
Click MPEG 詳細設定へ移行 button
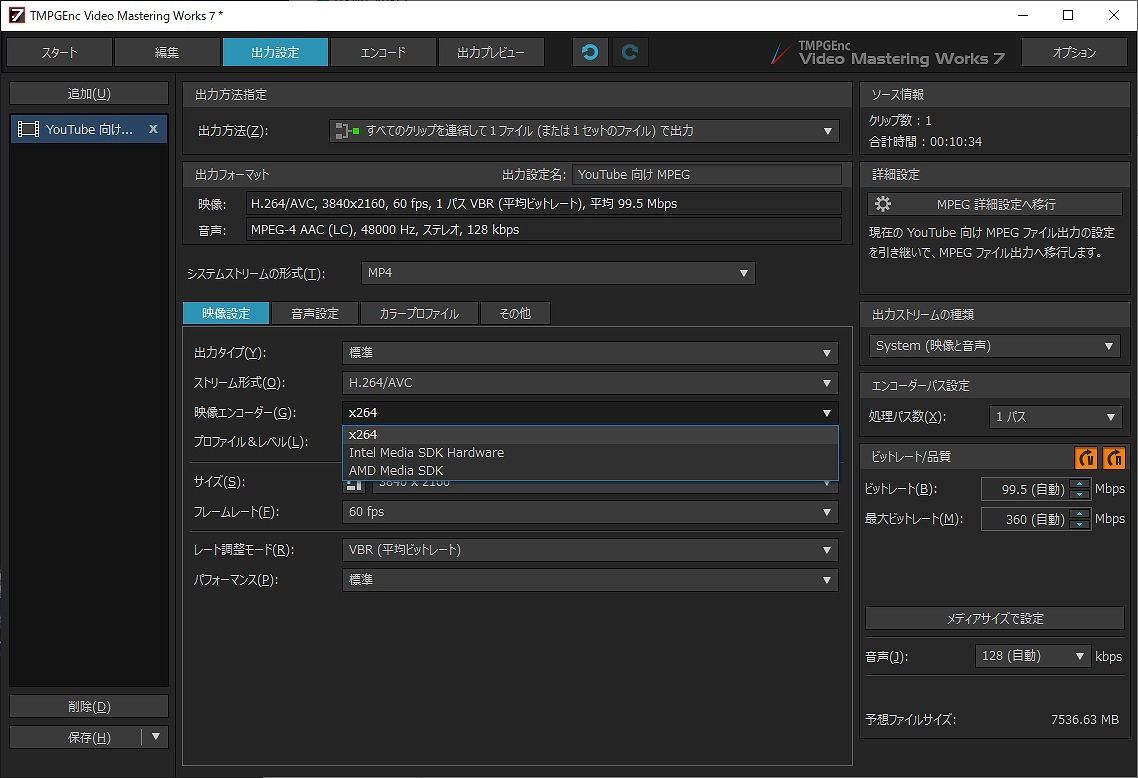995,204
